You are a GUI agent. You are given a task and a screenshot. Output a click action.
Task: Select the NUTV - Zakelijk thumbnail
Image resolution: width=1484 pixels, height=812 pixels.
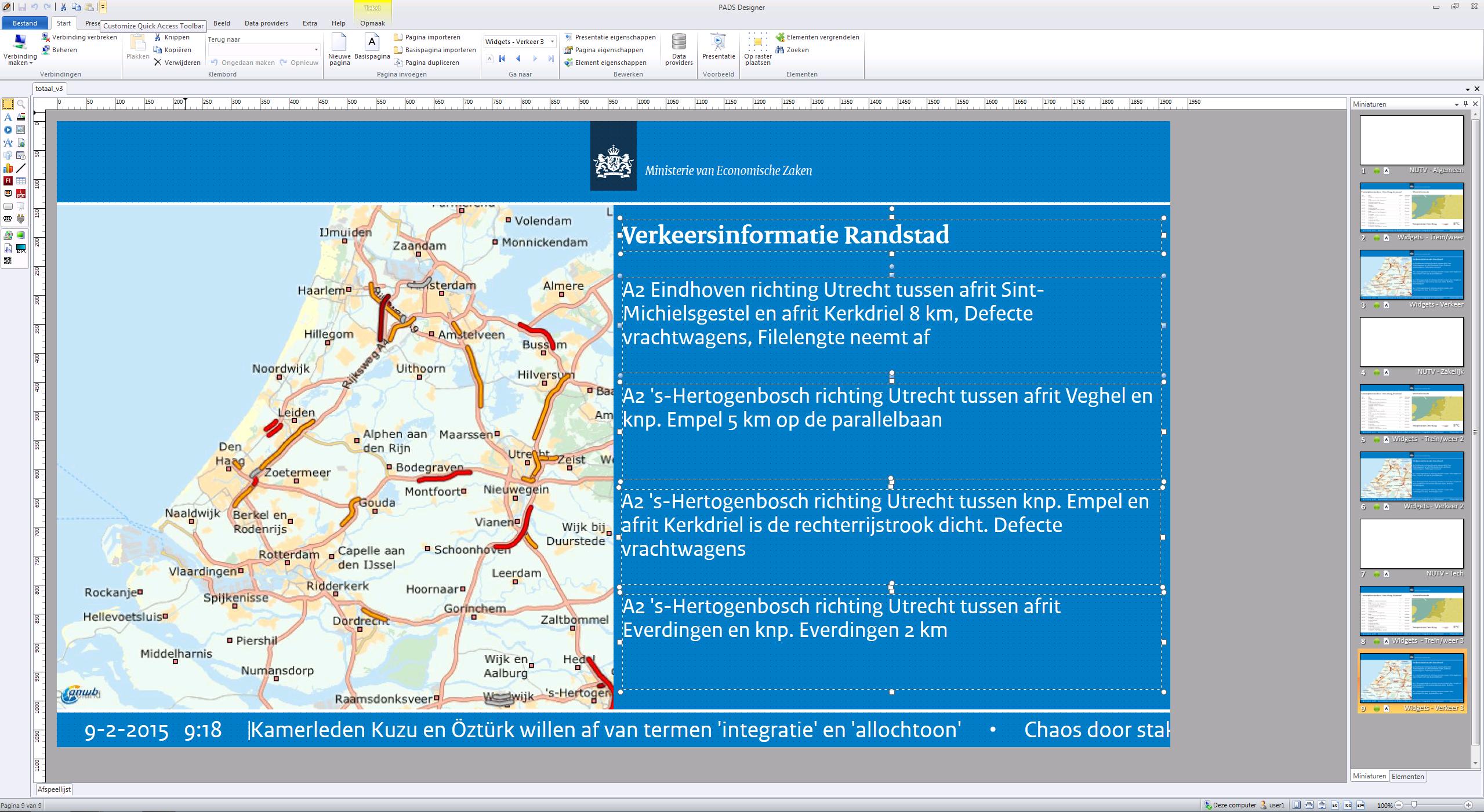point(1412,342)
